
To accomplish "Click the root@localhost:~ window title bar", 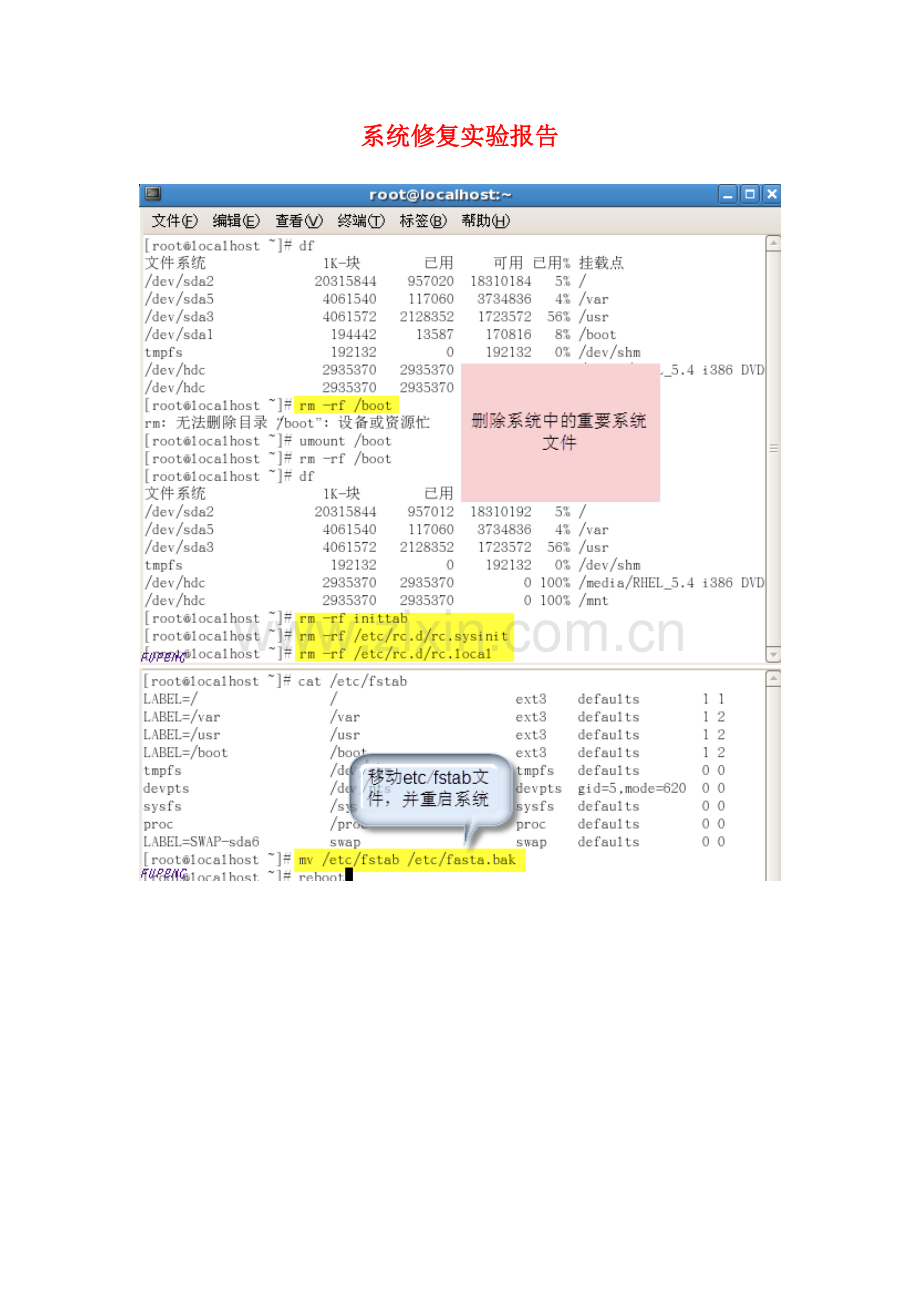I will tap(441, 195).
